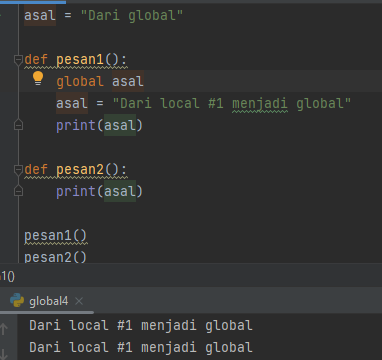The width and height of the screenshot is (382, 360).
Task: Click the string "Dari global" in first line
Action: click(132, 15)
